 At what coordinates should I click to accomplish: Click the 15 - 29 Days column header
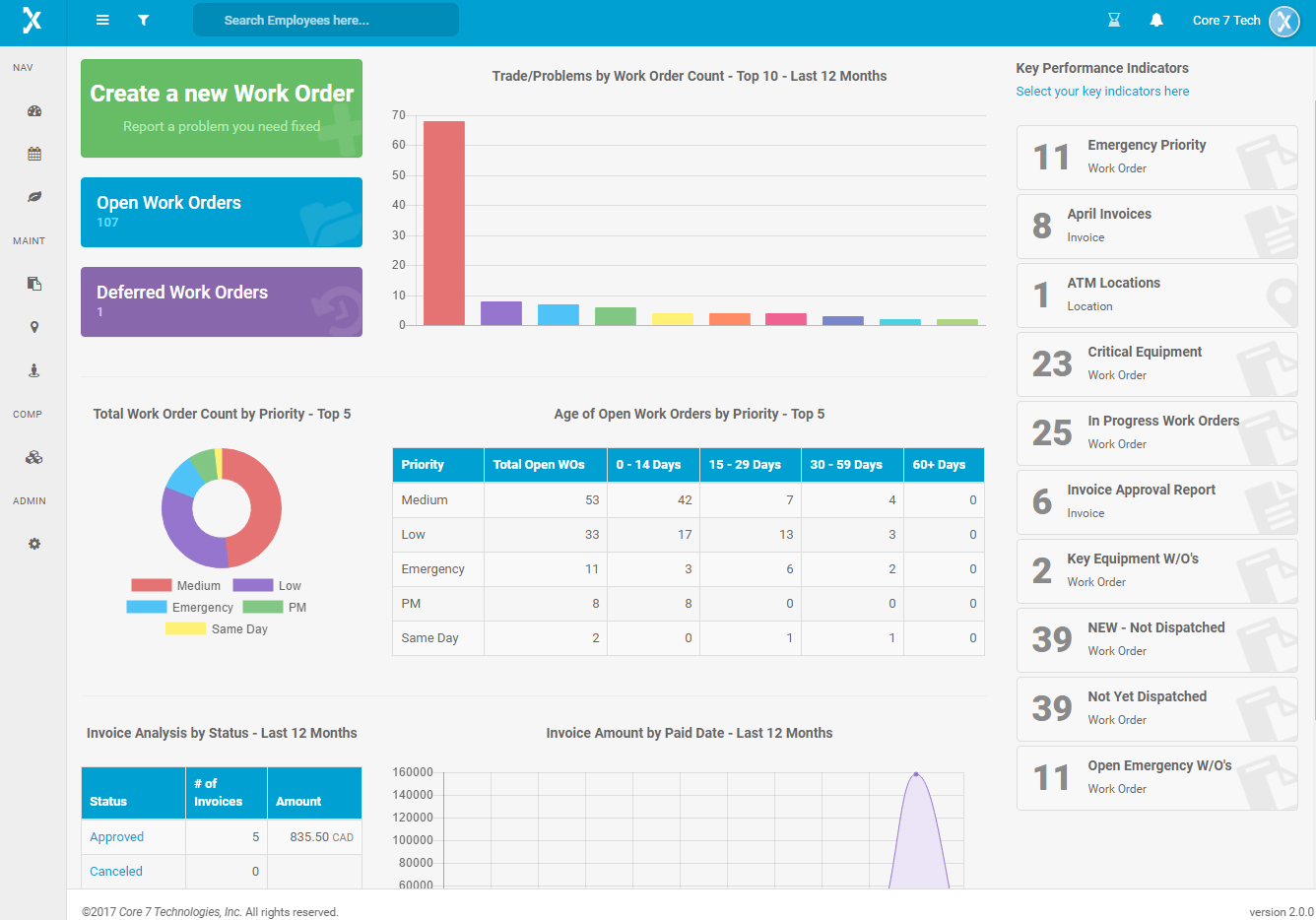[x=751, y=465]
